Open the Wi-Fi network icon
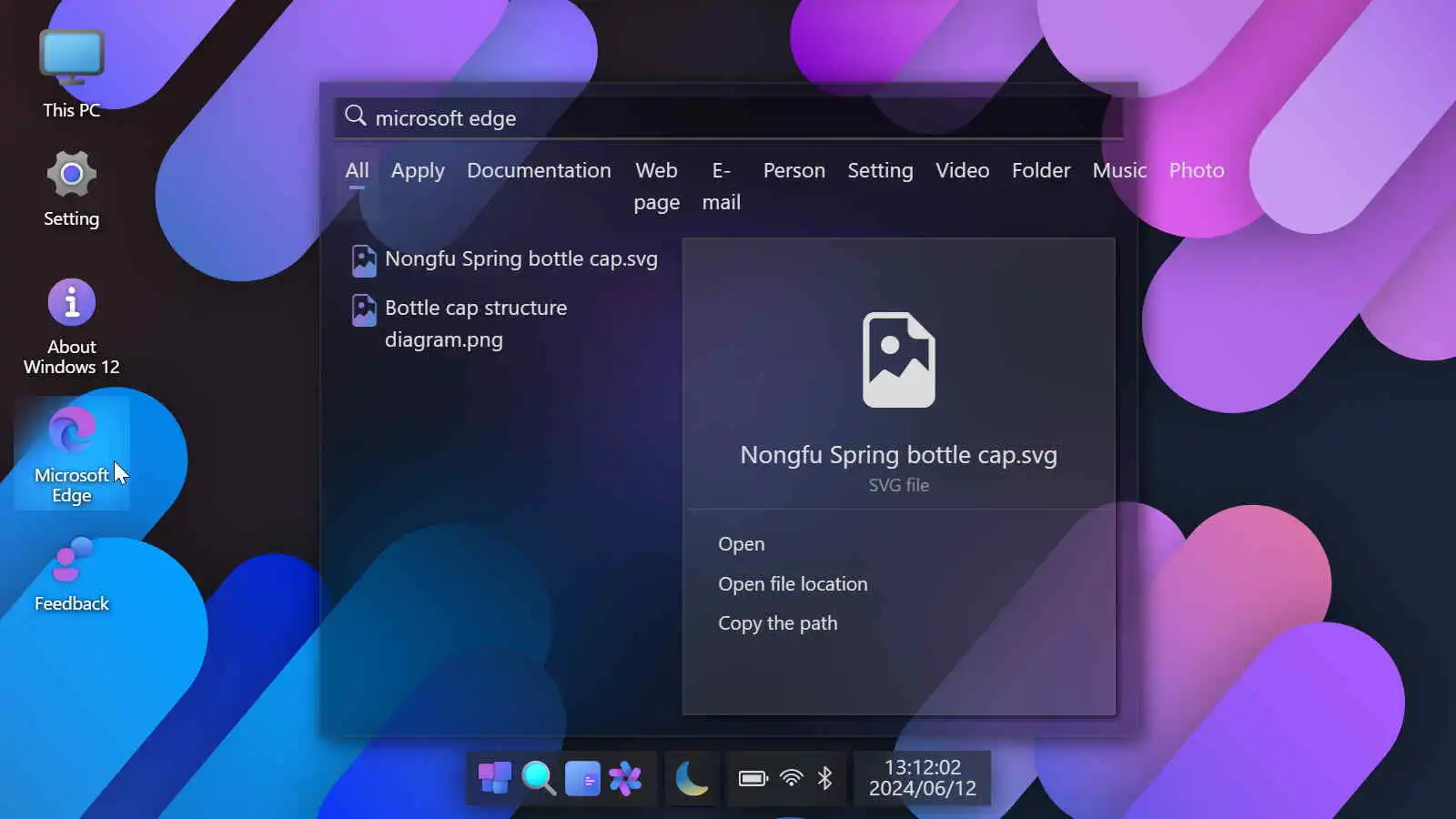Image resolution: width=1456 pixels, height=819 pixels. 792,778
